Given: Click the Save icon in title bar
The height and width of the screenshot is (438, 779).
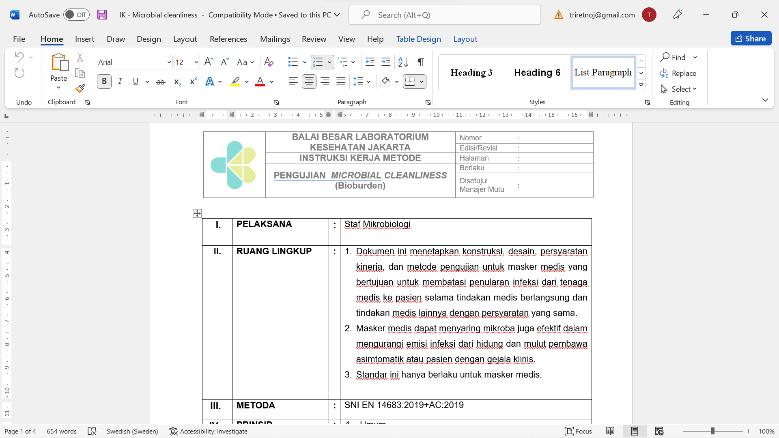Looking at the screenshot, I should click(102, 15).
